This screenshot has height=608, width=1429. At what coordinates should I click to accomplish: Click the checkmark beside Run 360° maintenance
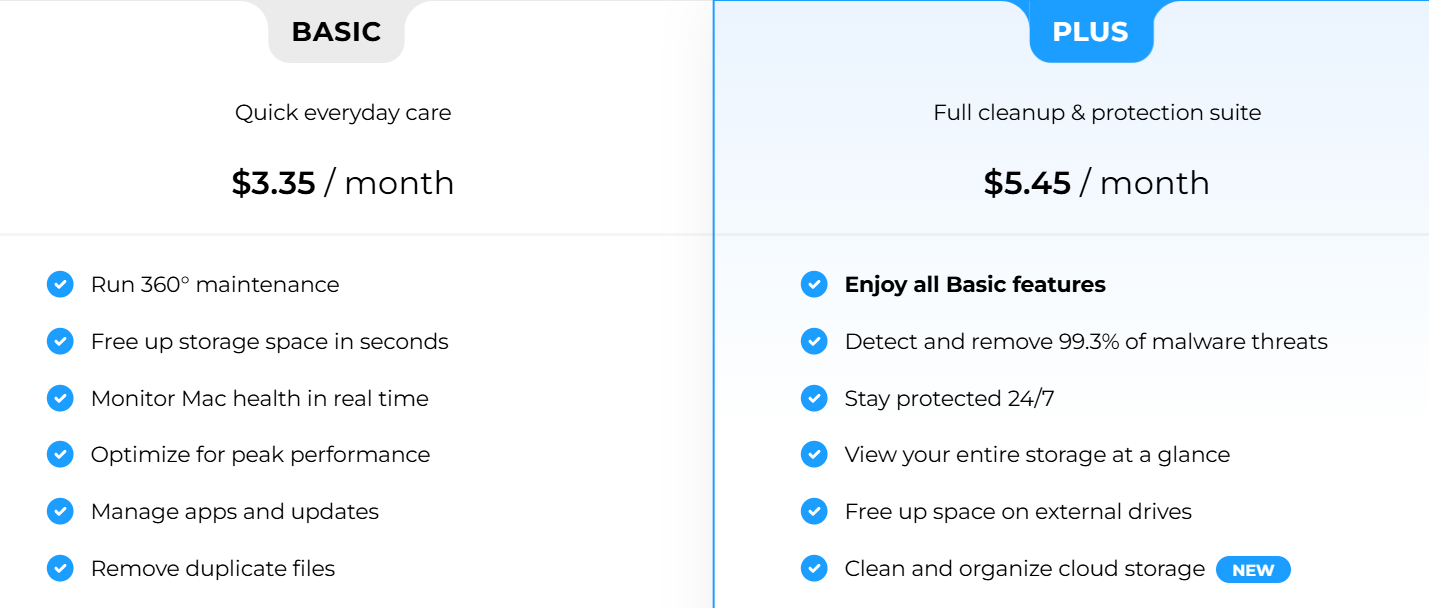click(x=60, y=284)
